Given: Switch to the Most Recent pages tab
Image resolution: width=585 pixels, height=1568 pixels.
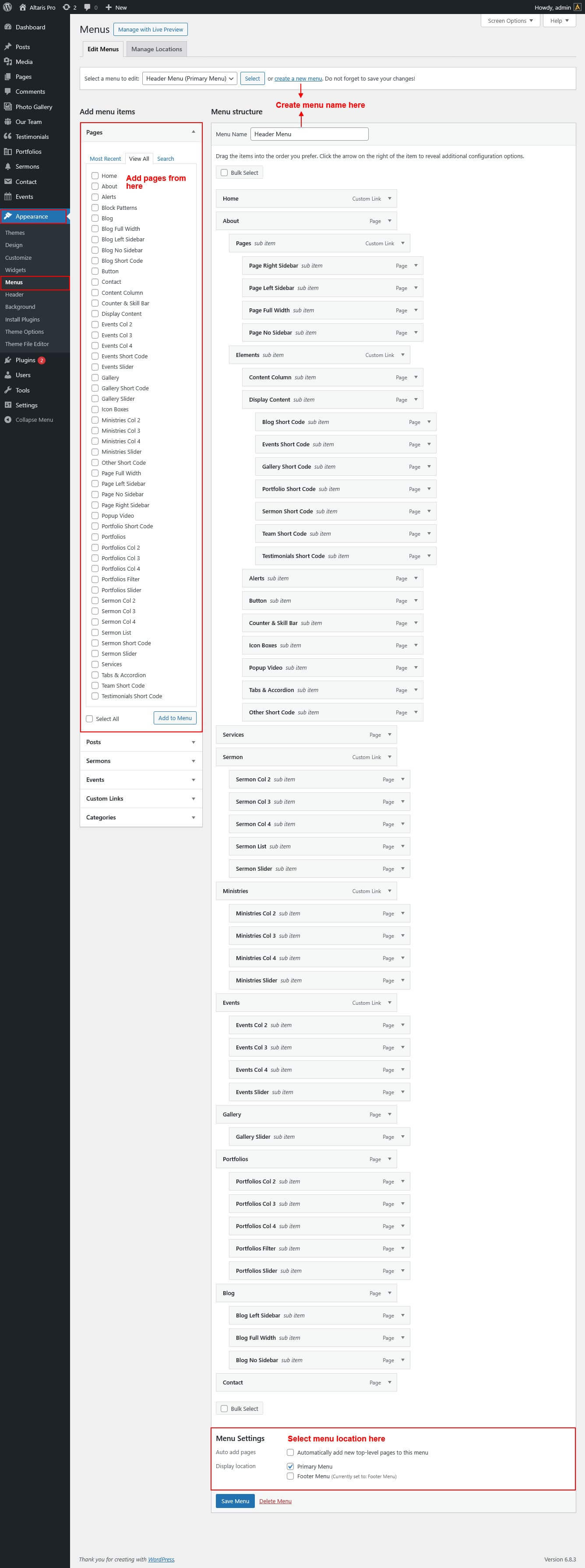Looking at the screenshot, I should (x=106, y=159).
